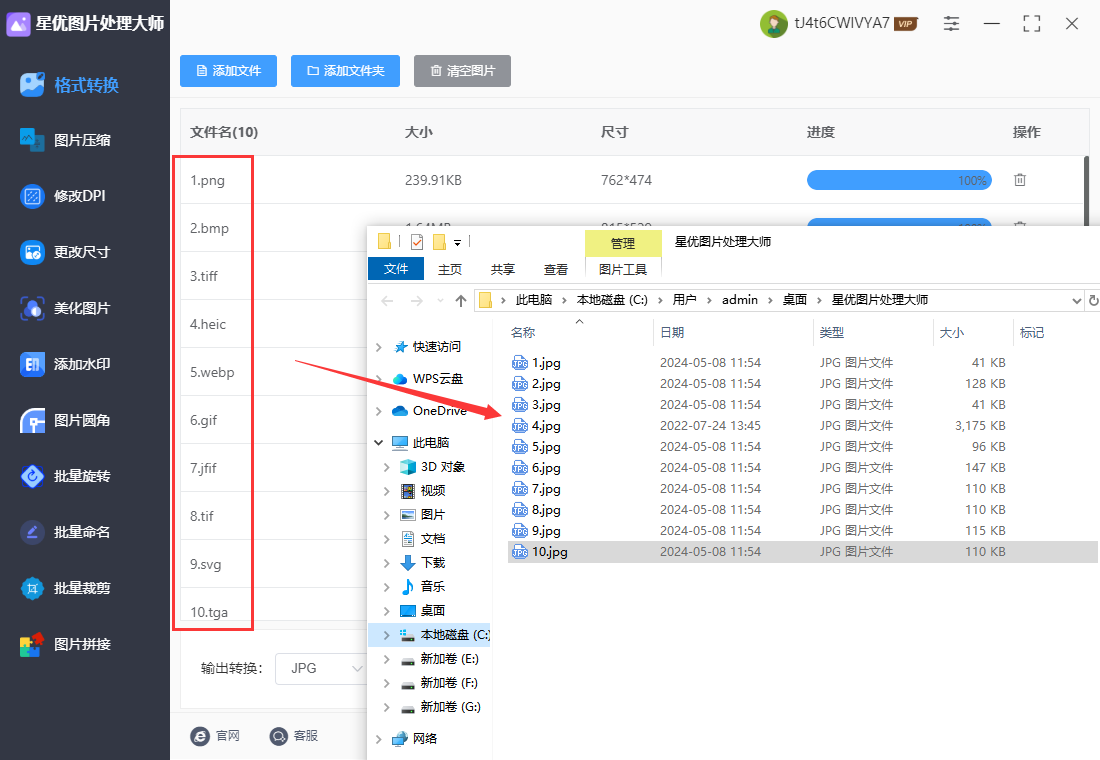Switch to the 图片工具 ribbon tab
1100x760 pixels.
point(623,269)
